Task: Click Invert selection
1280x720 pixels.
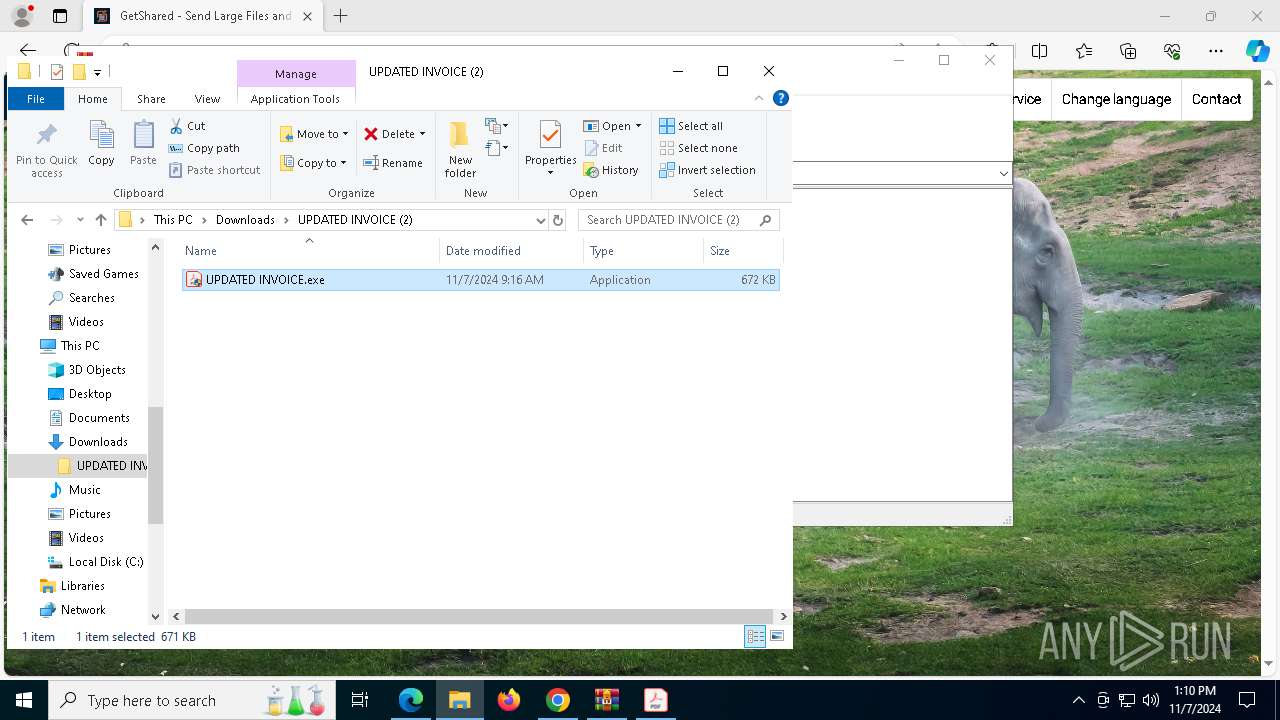Action: pyautogui.click(x=707, y=170)
